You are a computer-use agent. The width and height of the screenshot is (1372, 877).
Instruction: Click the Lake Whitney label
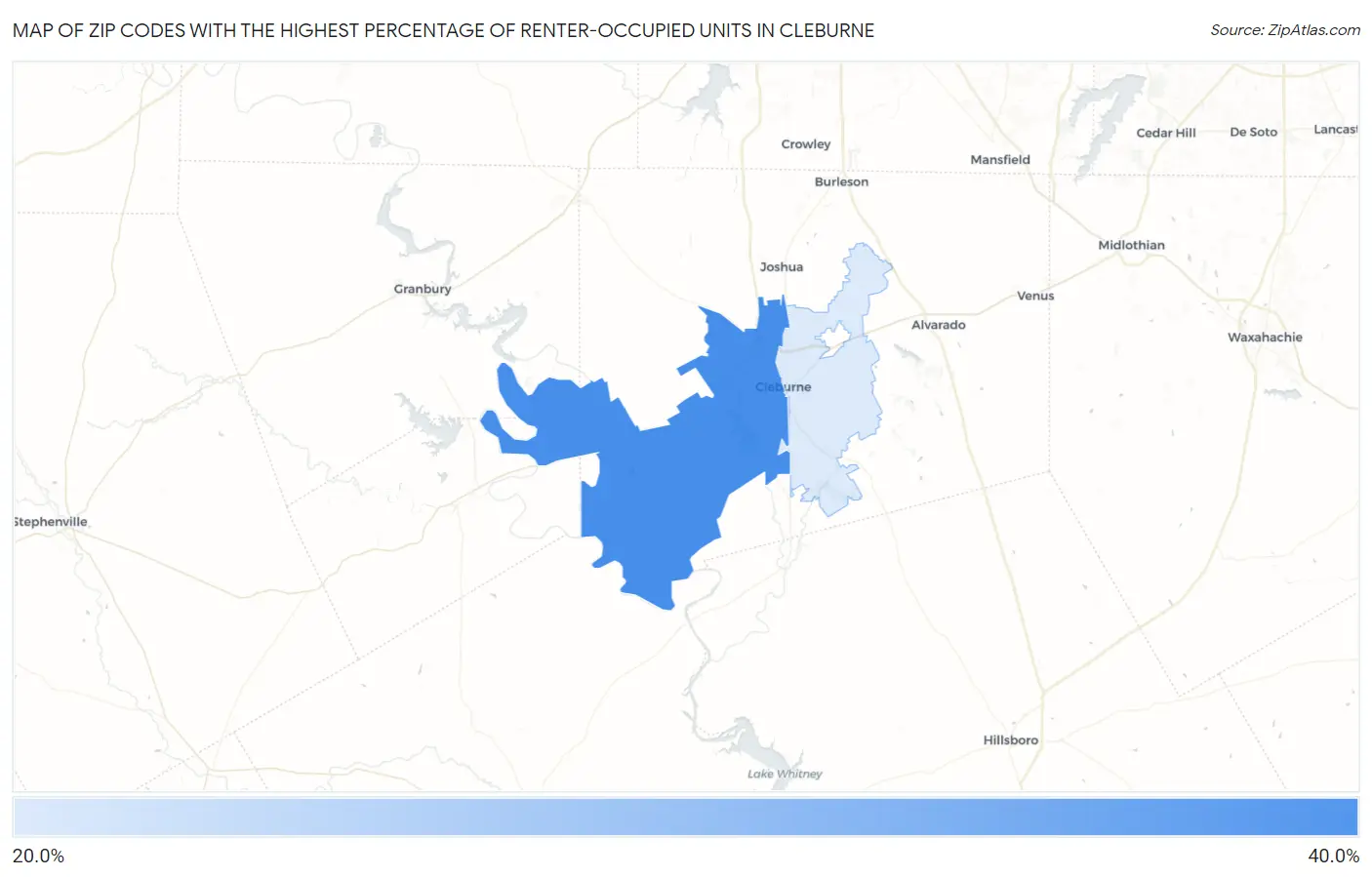point(785,774)
